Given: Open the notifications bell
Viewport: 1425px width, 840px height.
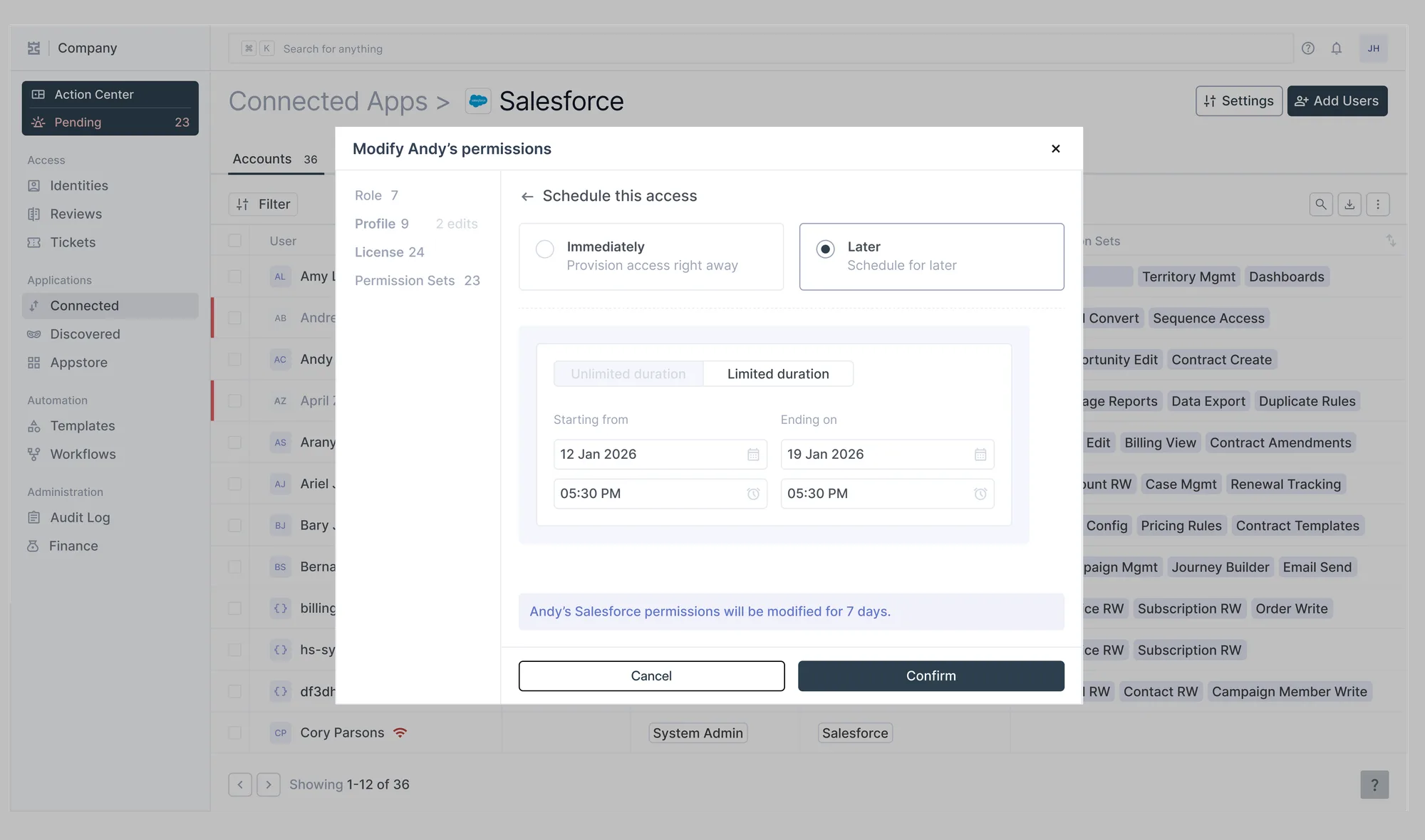Looking at the screenshot, I should click(x=1337, y=48).
